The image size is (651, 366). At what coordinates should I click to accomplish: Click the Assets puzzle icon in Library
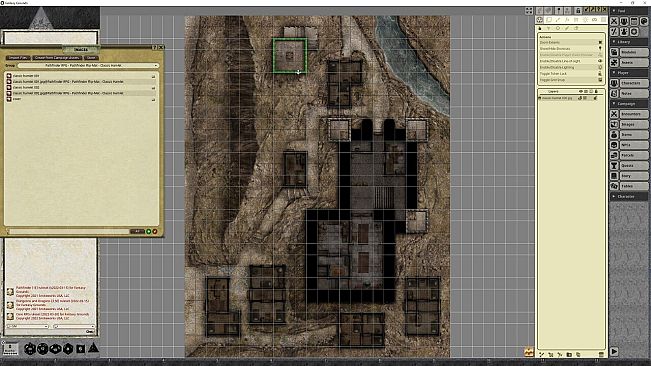(614, 62)
